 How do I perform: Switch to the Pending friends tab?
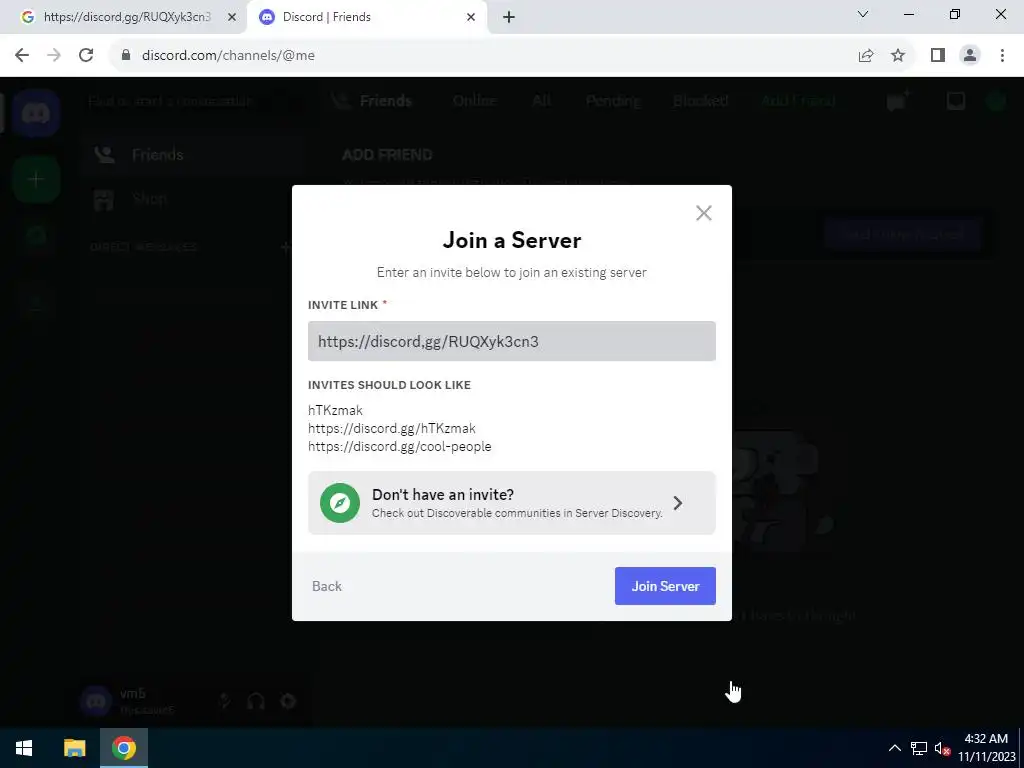(x=613, y=101)
